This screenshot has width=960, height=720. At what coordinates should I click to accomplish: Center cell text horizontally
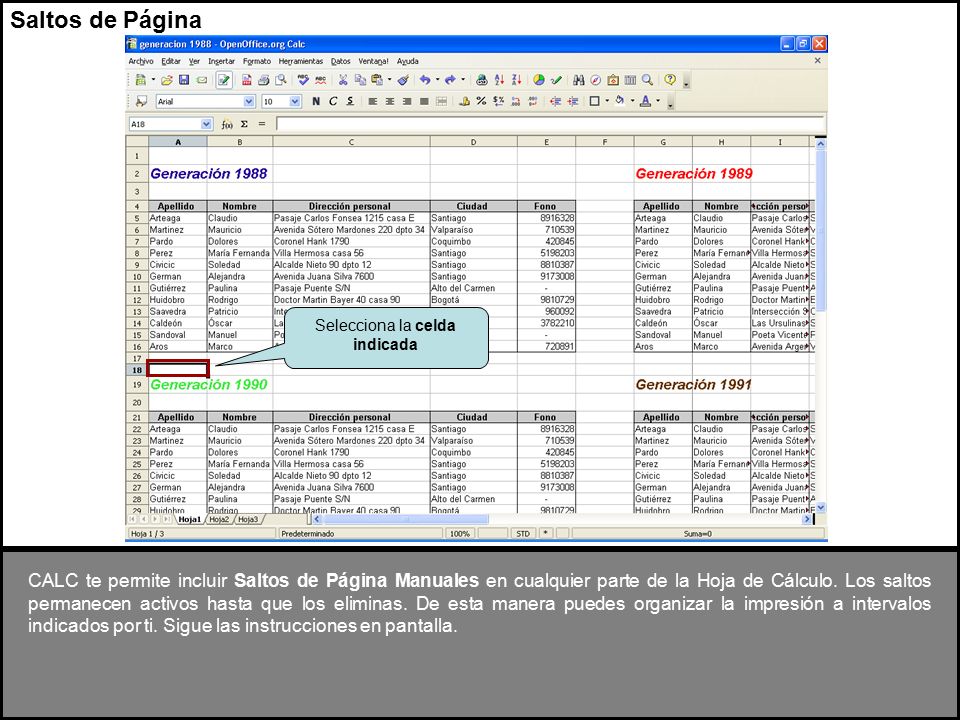[389, 102]
